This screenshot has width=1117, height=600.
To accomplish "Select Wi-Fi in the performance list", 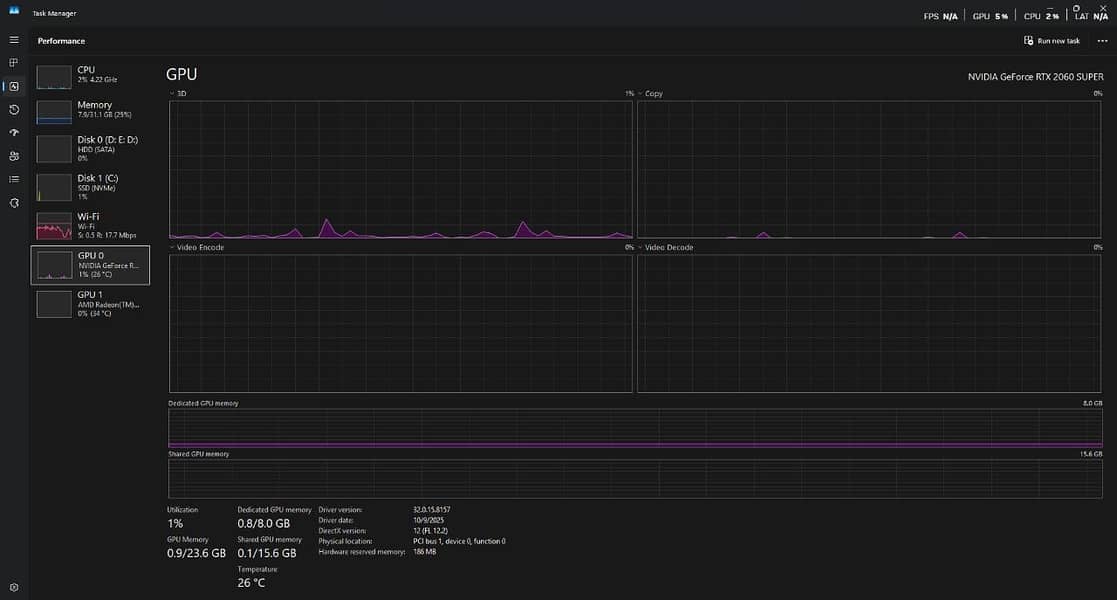I will [x=90, y=226].
